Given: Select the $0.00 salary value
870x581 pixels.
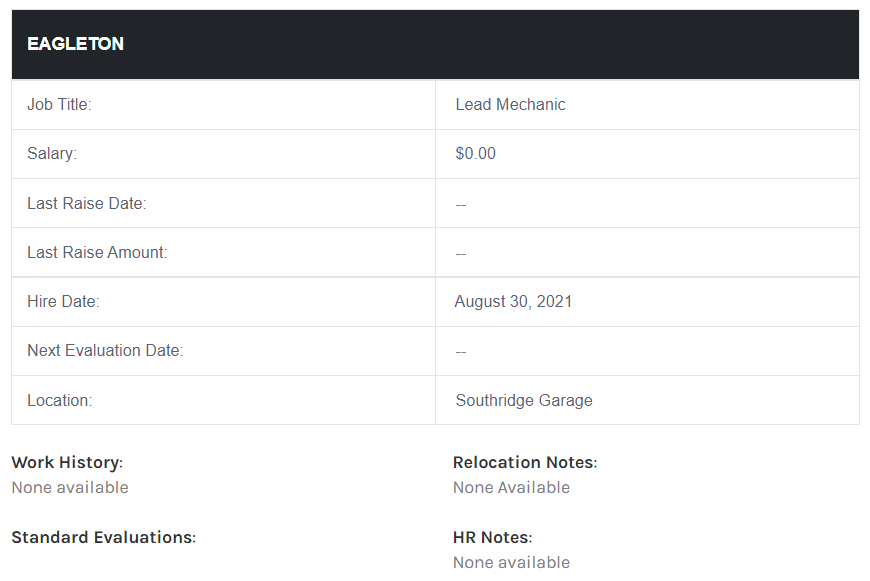Looking at the screenshot, I should (x=475, y=154).
